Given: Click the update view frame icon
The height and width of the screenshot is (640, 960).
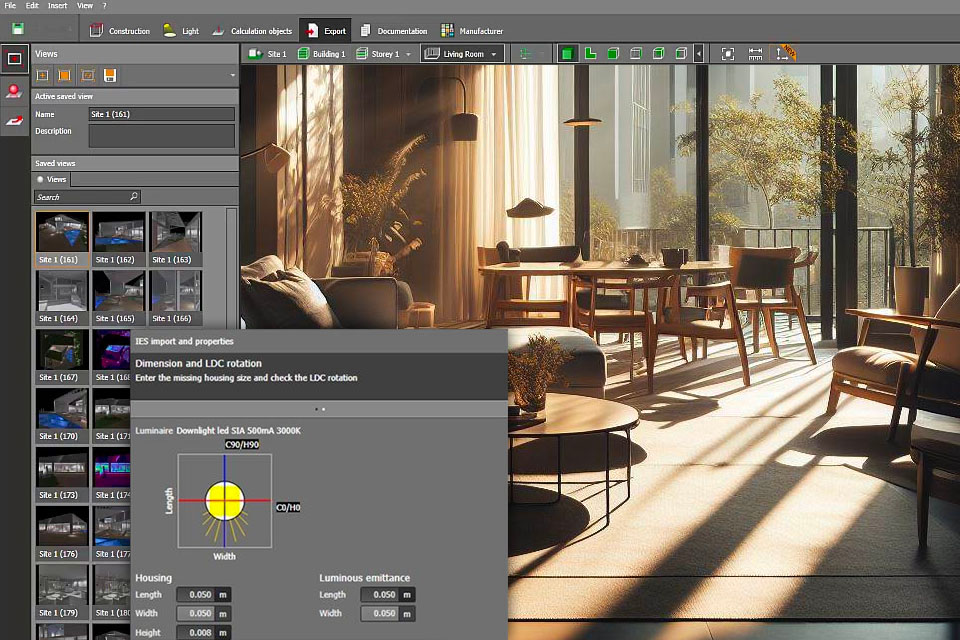Looking at the screenshot, I should pos(88,75).
